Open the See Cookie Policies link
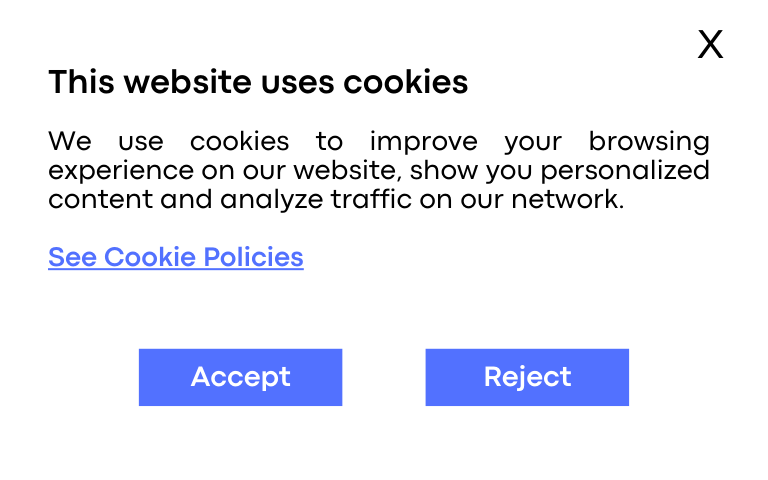Screen dimensions: 768x480 click(x=176, y=257)
